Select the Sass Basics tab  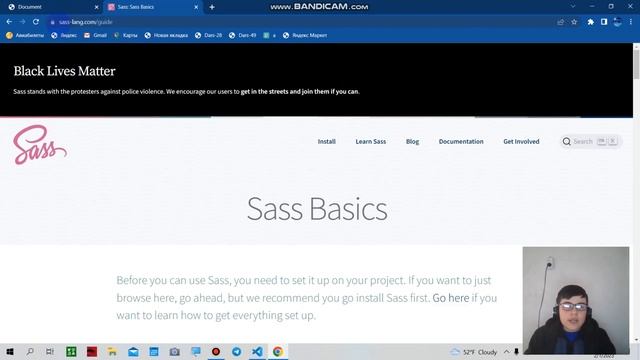pos(152,7)
